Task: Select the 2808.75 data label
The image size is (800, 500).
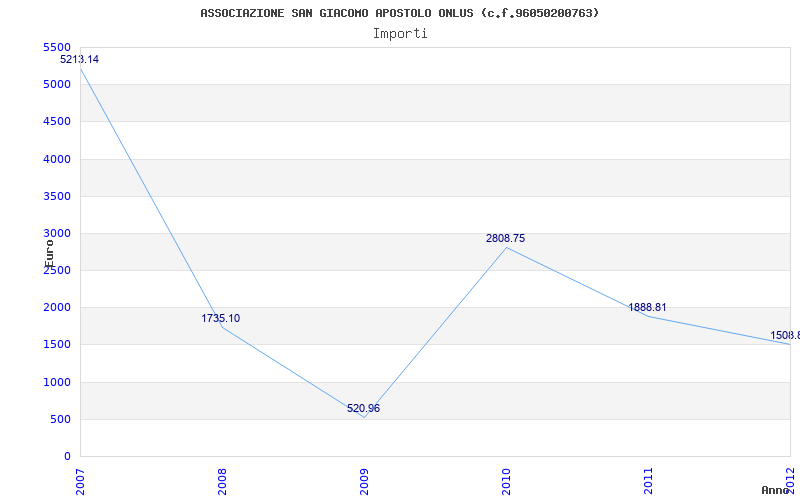Action: [x=505, y=238]
